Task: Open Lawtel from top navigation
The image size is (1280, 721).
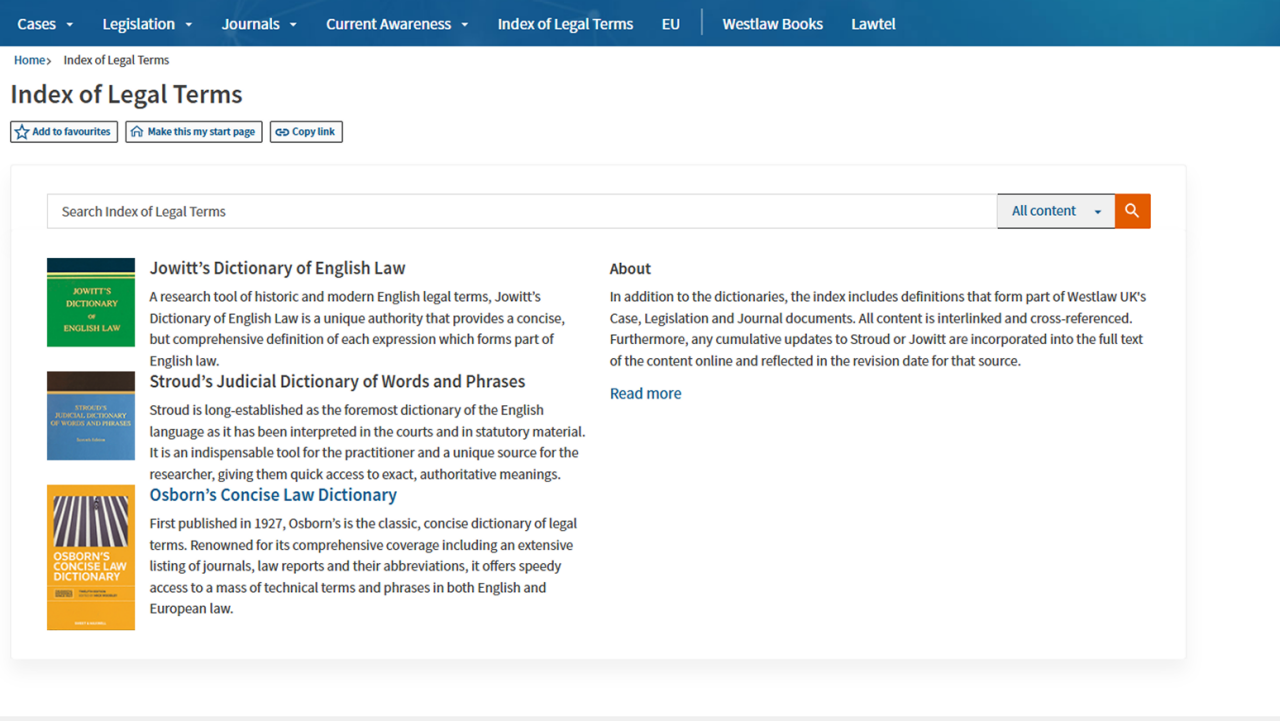Action: [x=873, y=24]
